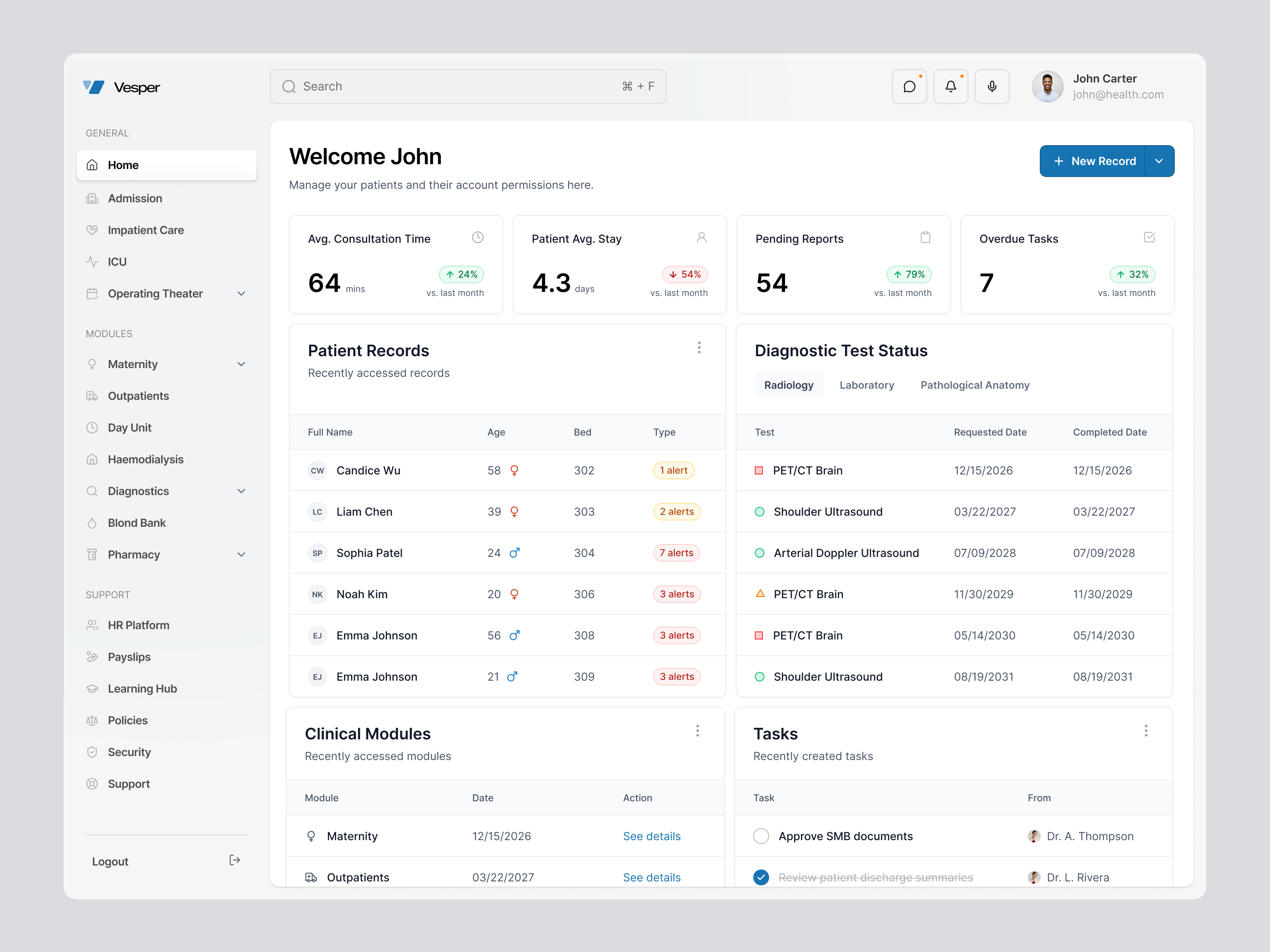
Task: Expand the Maternity modules dropdown
Action: coord(241,364)
